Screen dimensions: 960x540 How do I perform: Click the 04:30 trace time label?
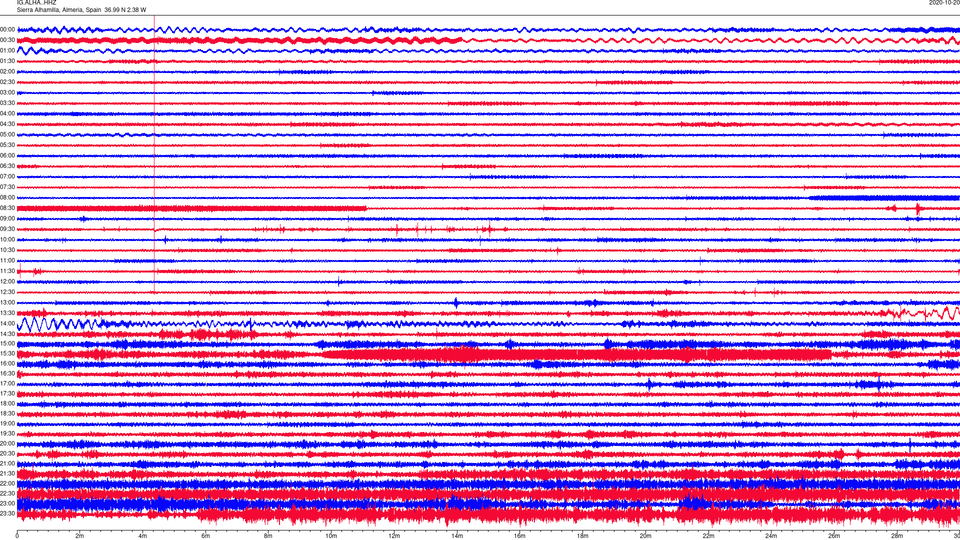8,124
